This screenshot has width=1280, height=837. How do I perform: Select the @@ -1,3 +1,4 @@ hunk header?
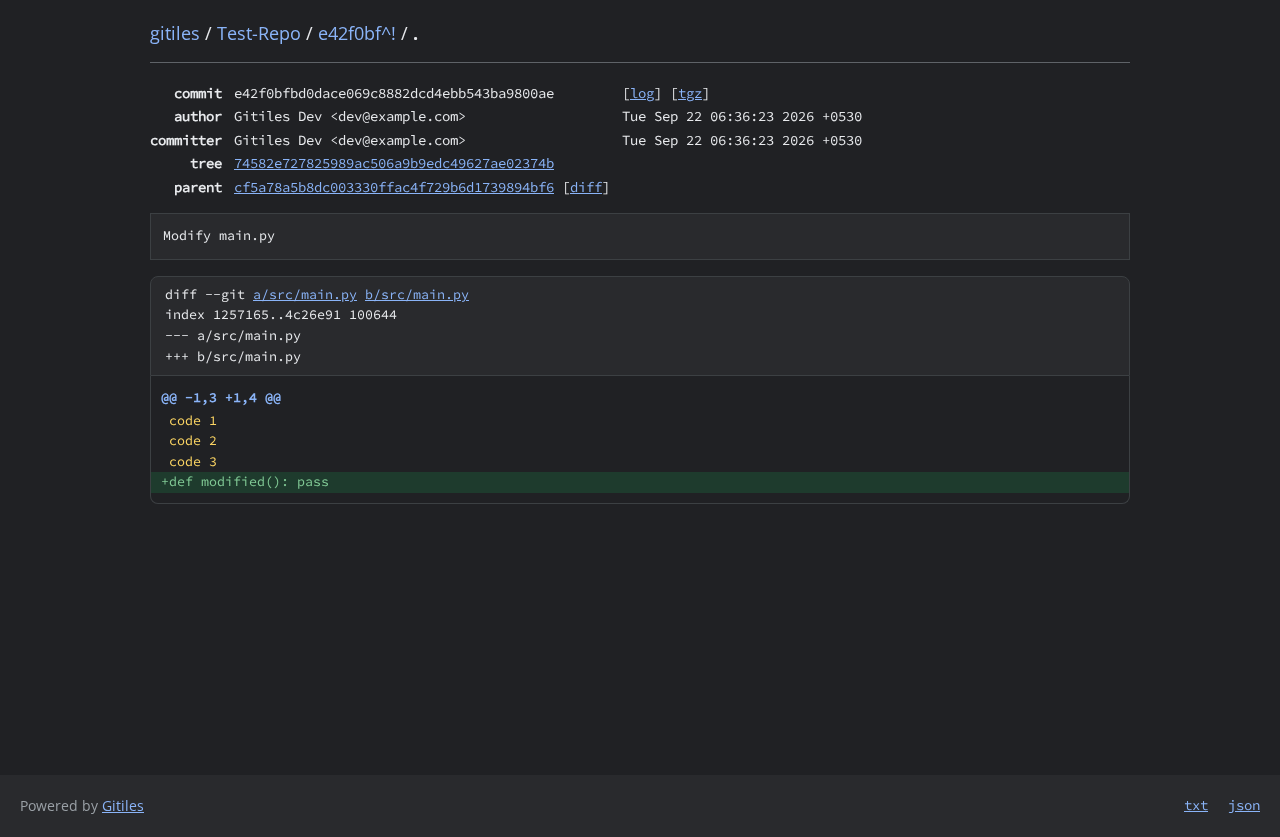click(221, 398)
